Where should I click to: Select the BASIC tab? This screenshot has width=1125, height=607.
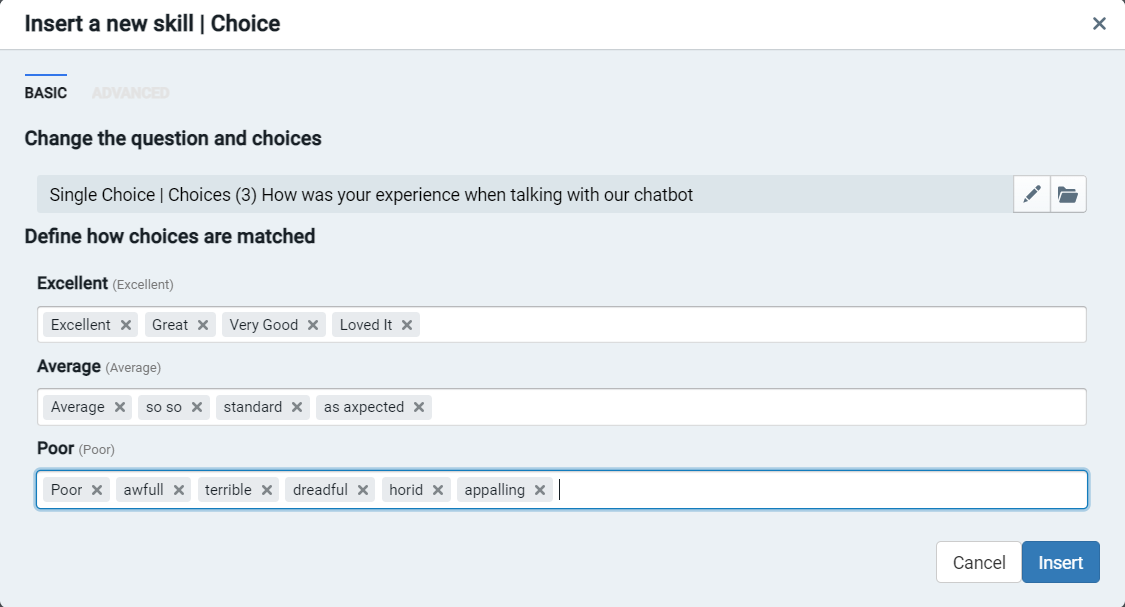pyautogui.click(x=46, y=93)
